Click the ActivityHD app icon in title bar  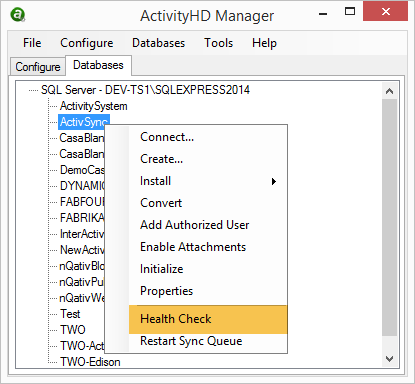(18, 15)
